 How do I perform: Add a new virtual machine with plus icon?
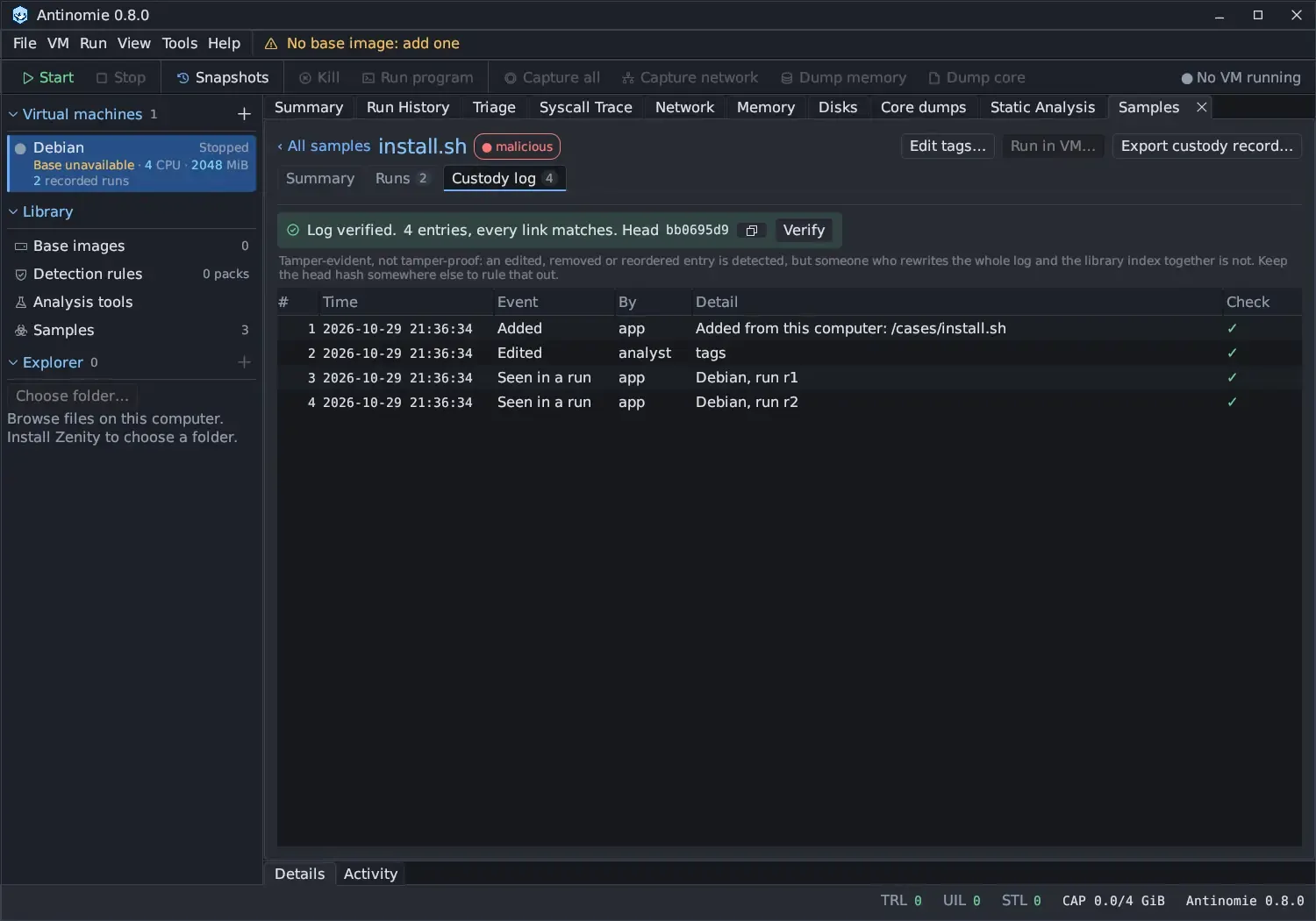(244, 114)
